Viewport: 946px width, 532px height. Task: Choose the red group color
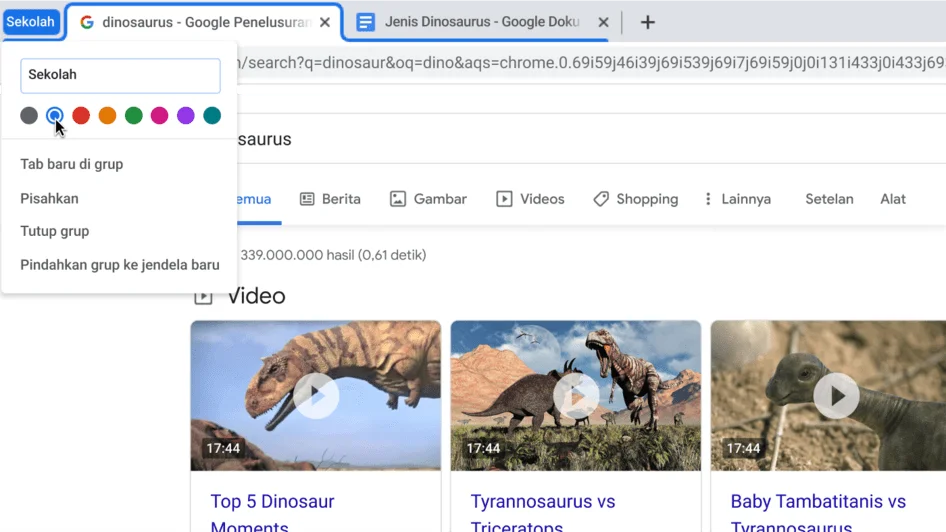(81, 116)
